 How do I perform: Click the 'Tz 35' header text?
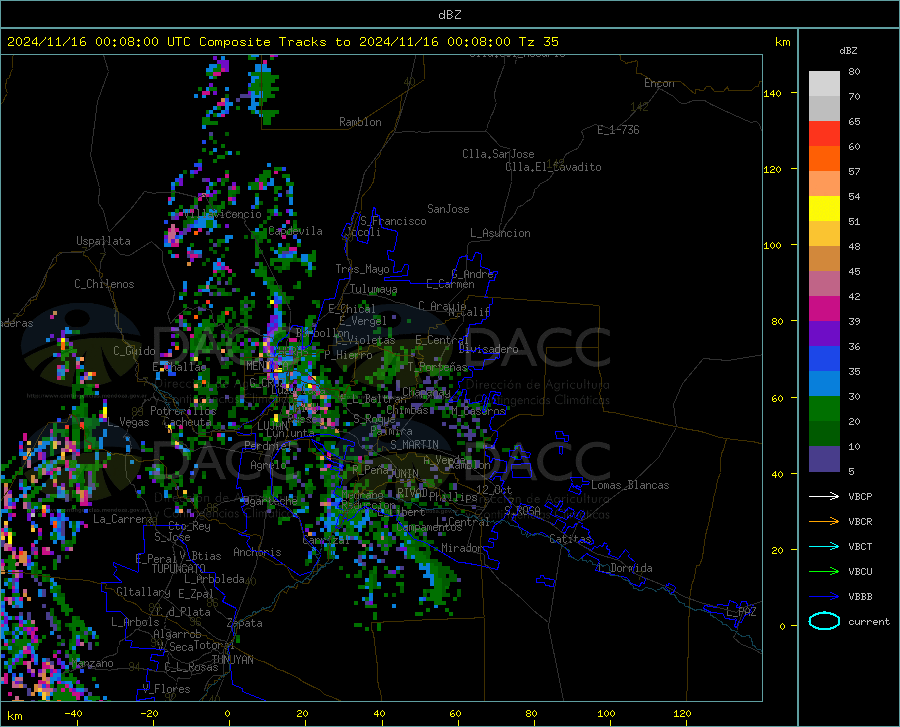(538, 42)
